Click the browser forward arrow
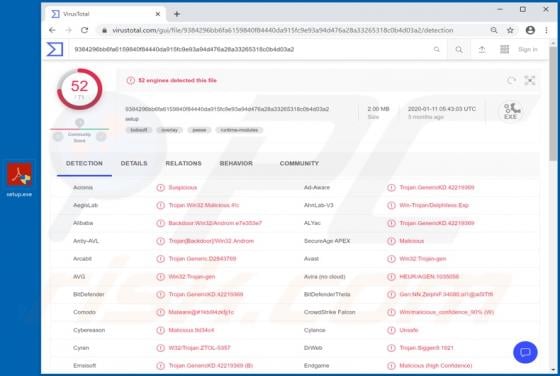 (x=68, y=30)
